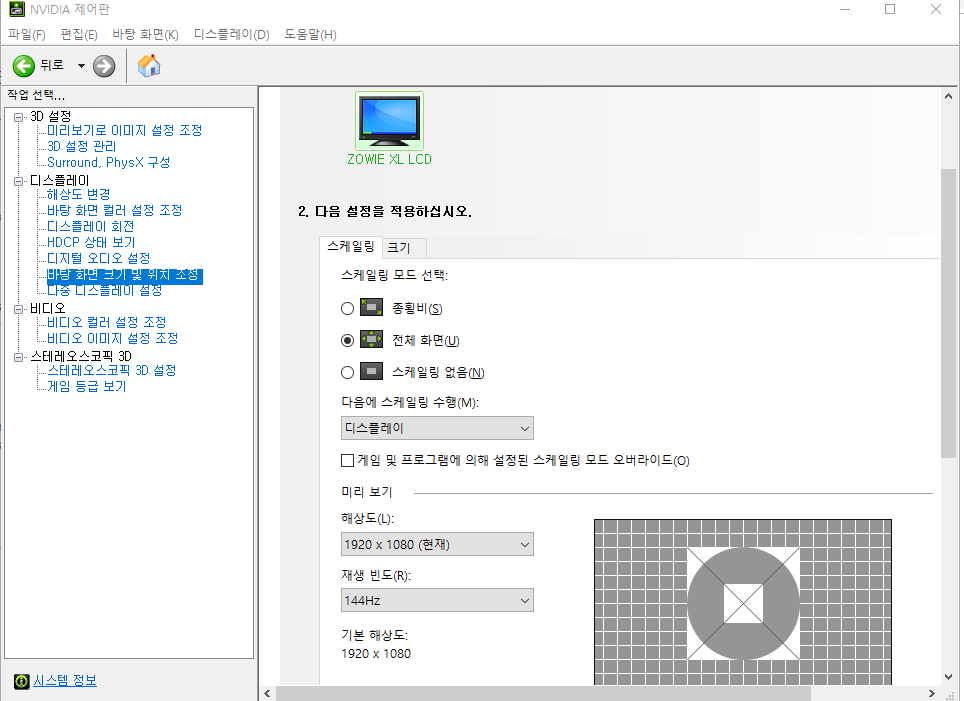Viewport: 964px width, 701px height.
Task: Collapse the 스테레오스코픽 3D tree node
Action: point(18,357)
